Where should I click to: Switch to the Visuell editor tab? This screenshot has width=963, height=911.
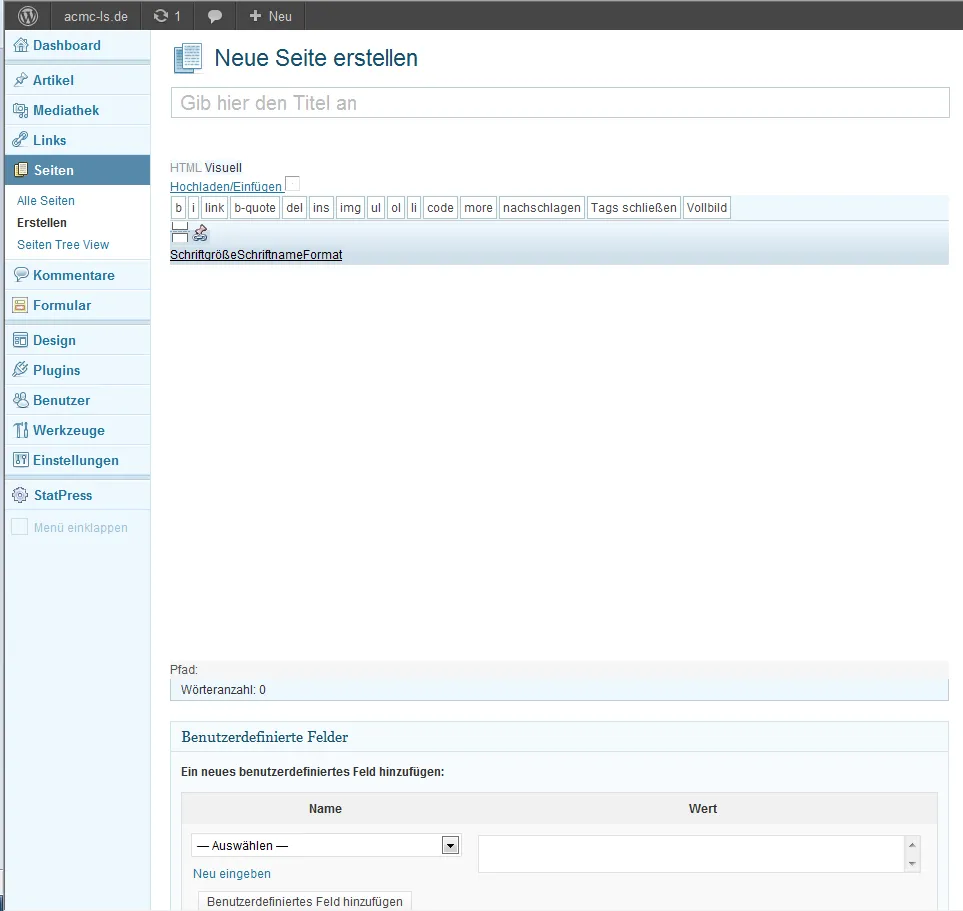[x=223, y=168]
